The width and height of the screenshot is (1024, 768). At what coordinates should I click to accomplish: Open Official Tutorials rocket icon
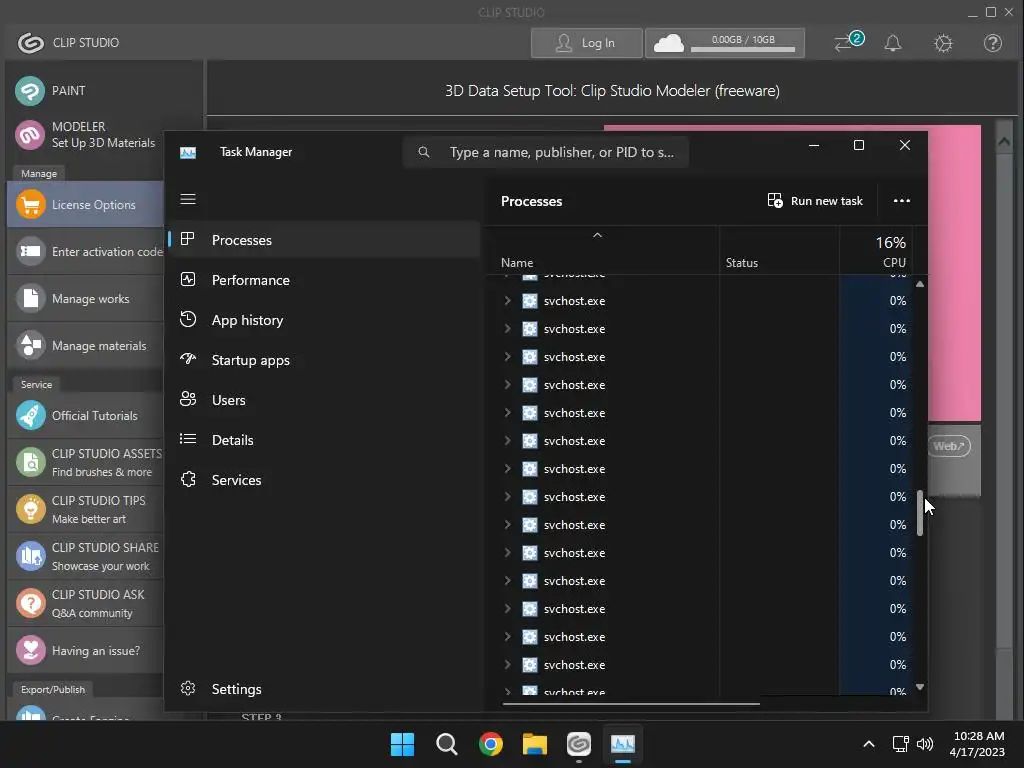(x=31, y=415)
